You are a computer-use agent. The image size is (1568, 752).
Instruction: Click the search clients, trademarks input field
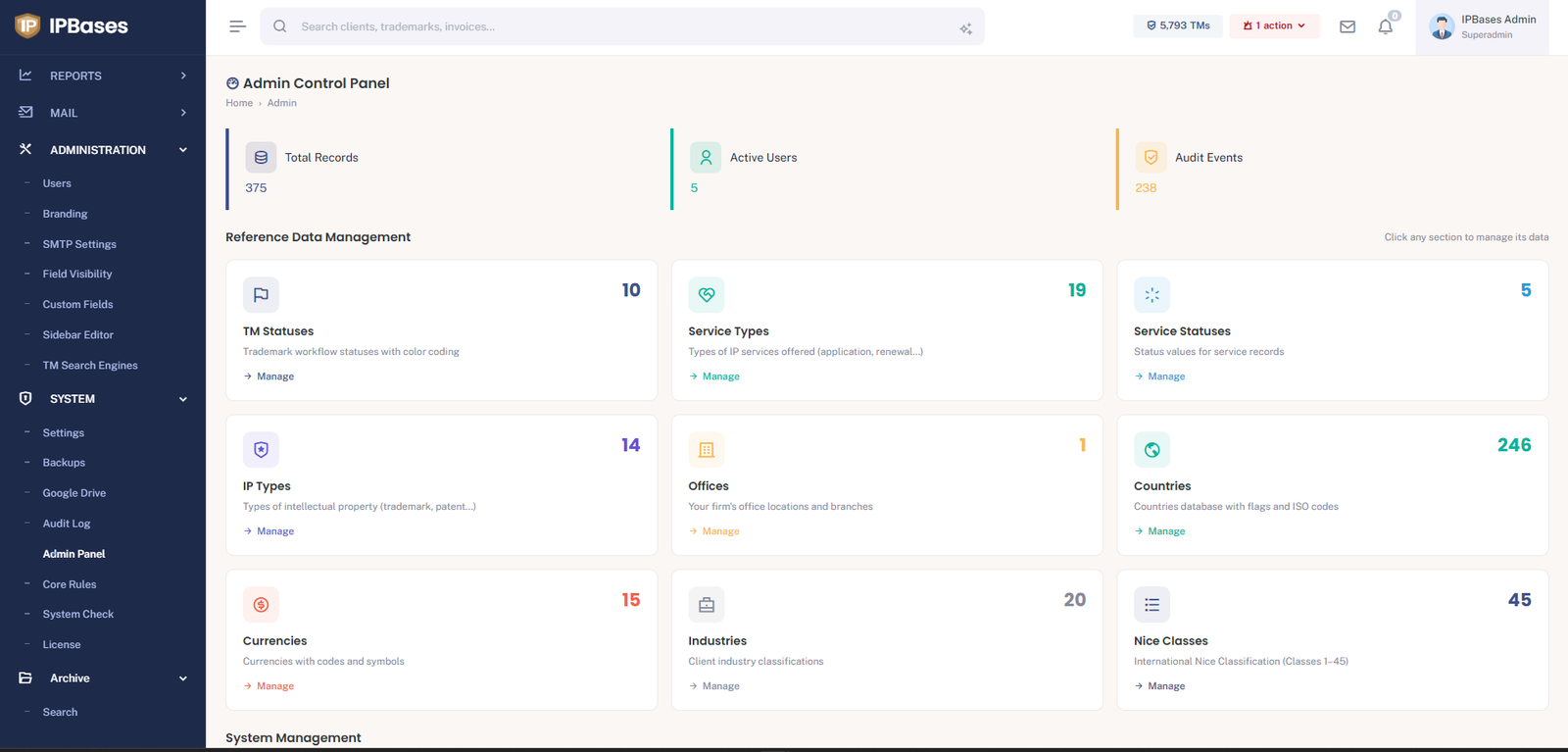(x=622, y=26)
